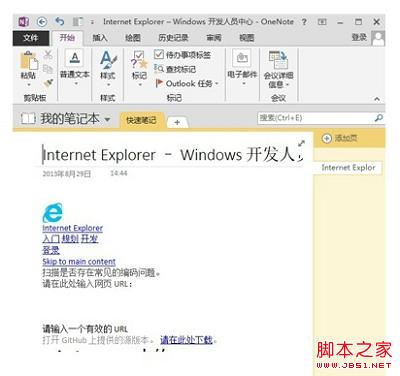Click the text 请在此处输入网页 URL:

click(x=87, y=284)
